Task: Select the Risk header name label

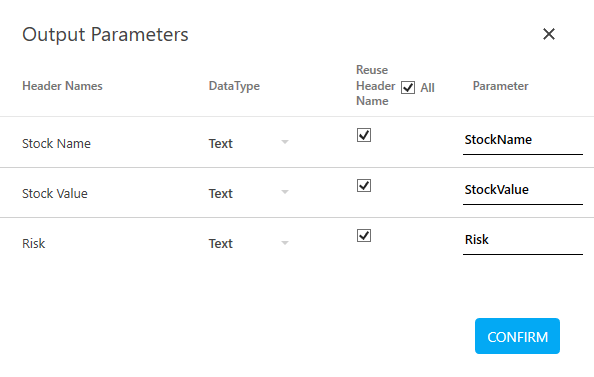Action: tap(34, 244)
